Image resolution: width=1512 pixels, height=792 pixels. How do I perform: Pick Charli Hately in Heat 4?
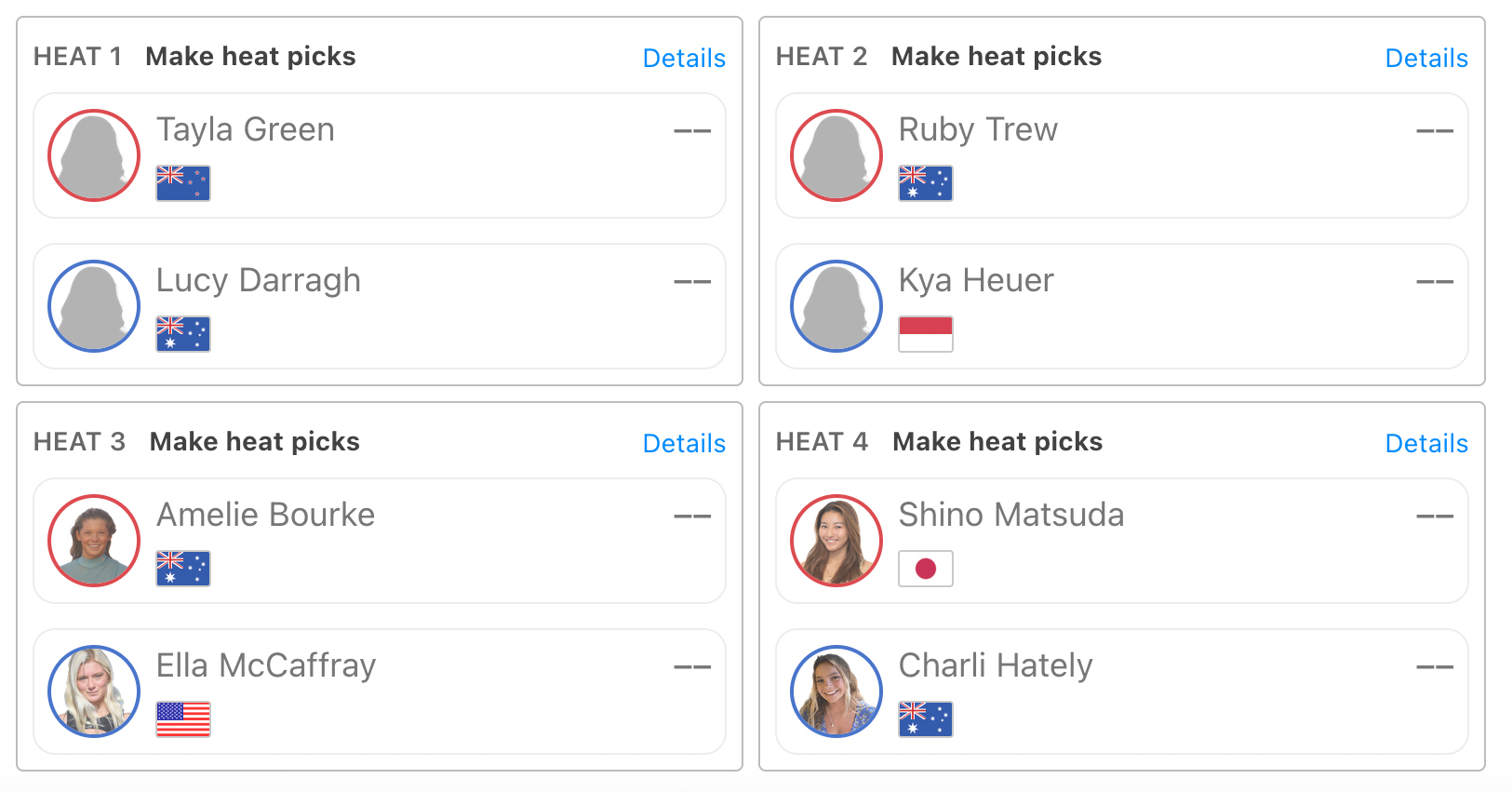coord(996,665)
